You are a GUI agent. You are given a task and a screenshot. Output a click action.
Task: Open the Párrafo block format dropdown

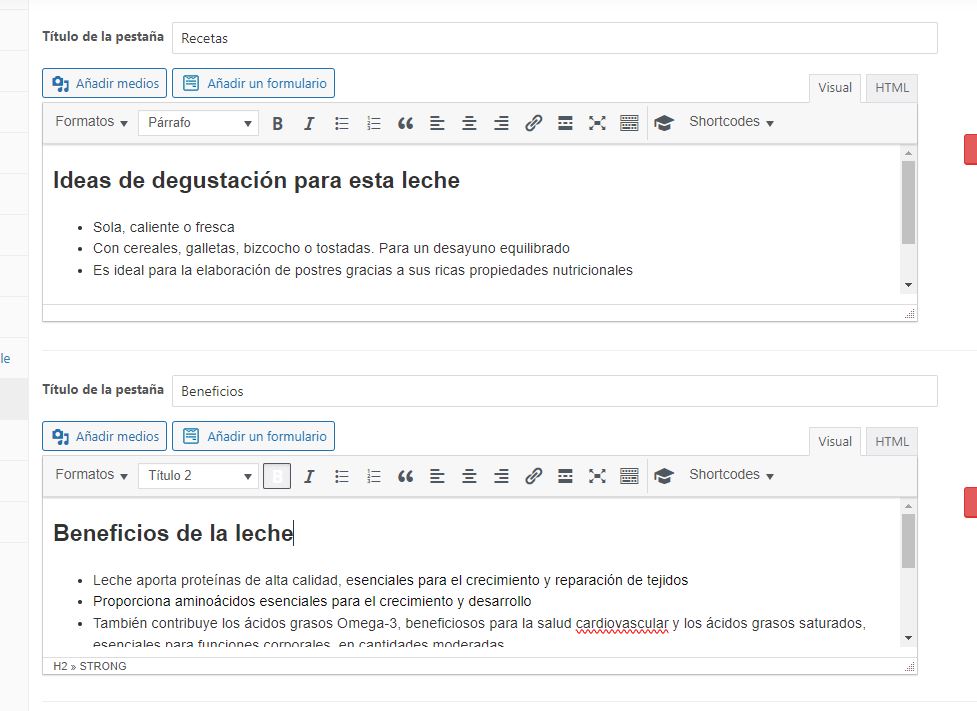pos(199,123)
